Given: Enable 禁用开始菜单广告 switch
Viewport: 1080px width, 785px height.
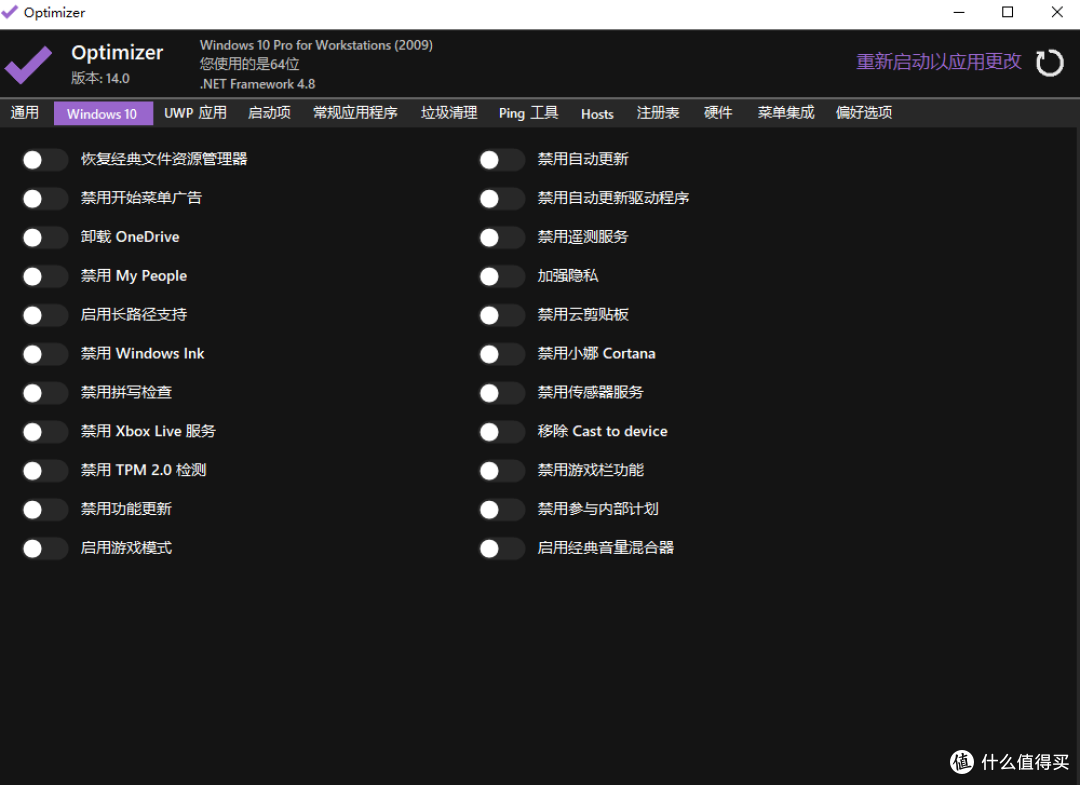Looking at the screenshot, I should (45, 199).
